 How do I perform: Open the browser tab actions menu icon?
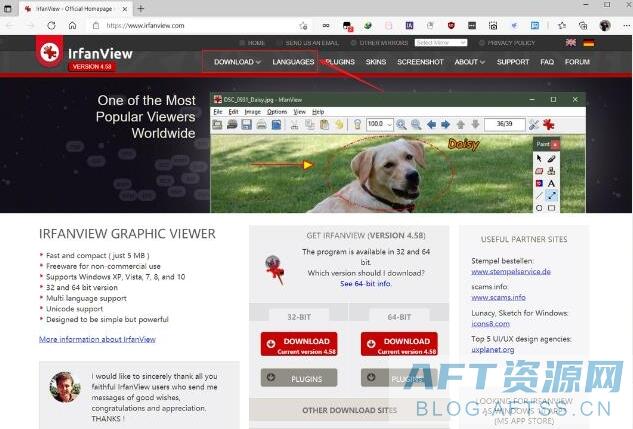click(7, 8)
